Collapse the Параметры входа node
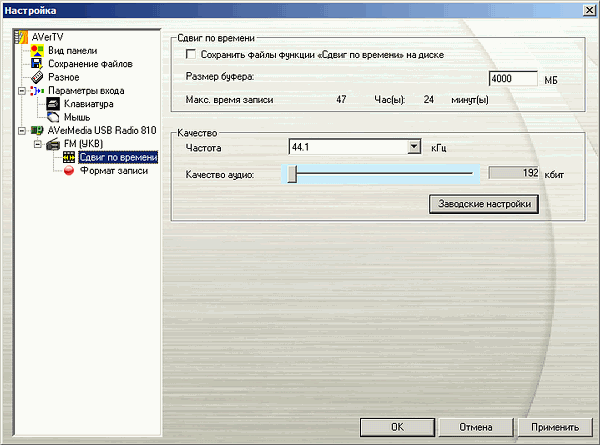 coord(22,91)
